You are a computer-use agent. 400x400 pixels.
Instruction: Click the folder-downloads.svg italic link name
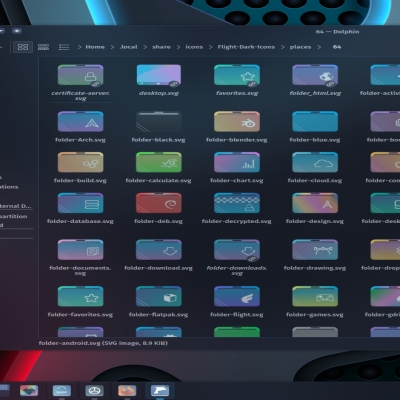(237, 270)
